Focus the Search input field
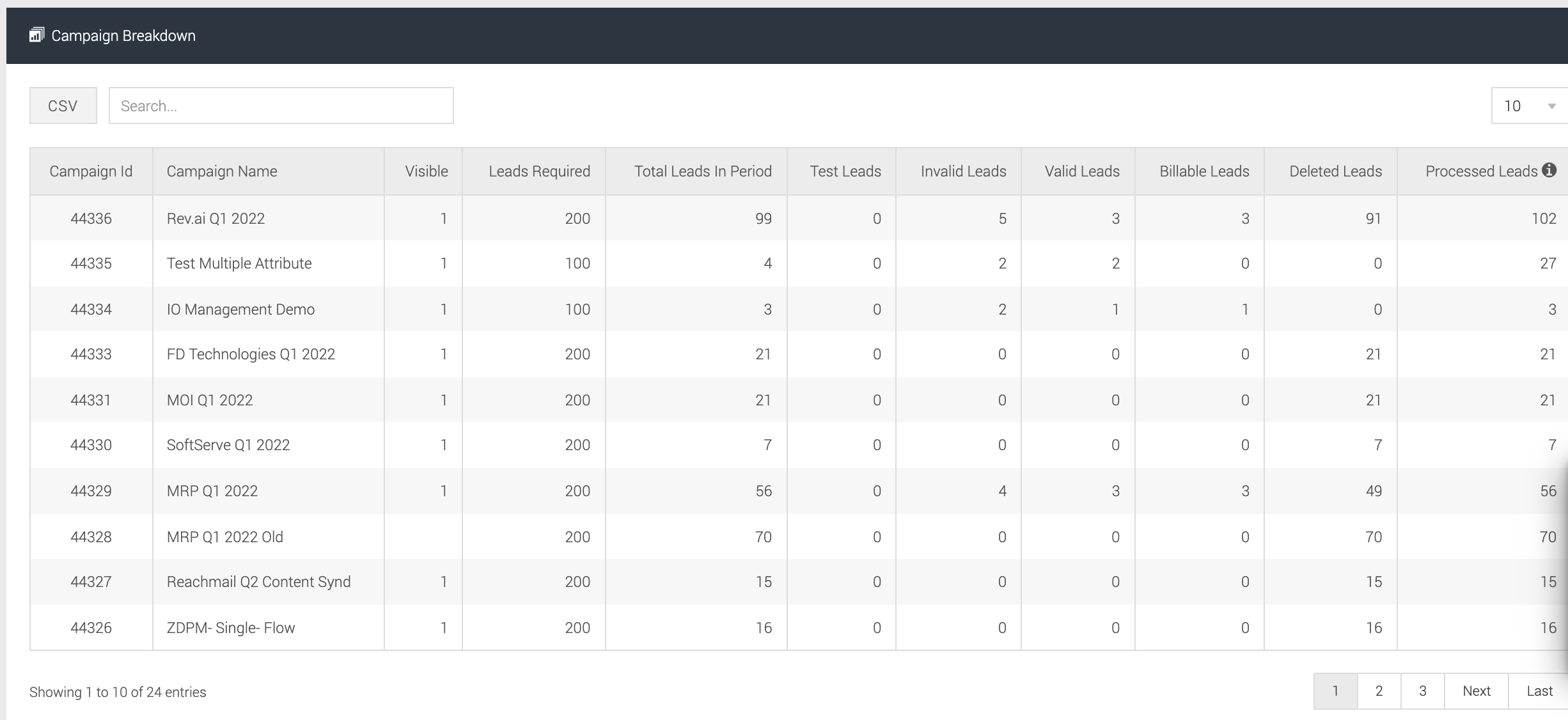 281,106
